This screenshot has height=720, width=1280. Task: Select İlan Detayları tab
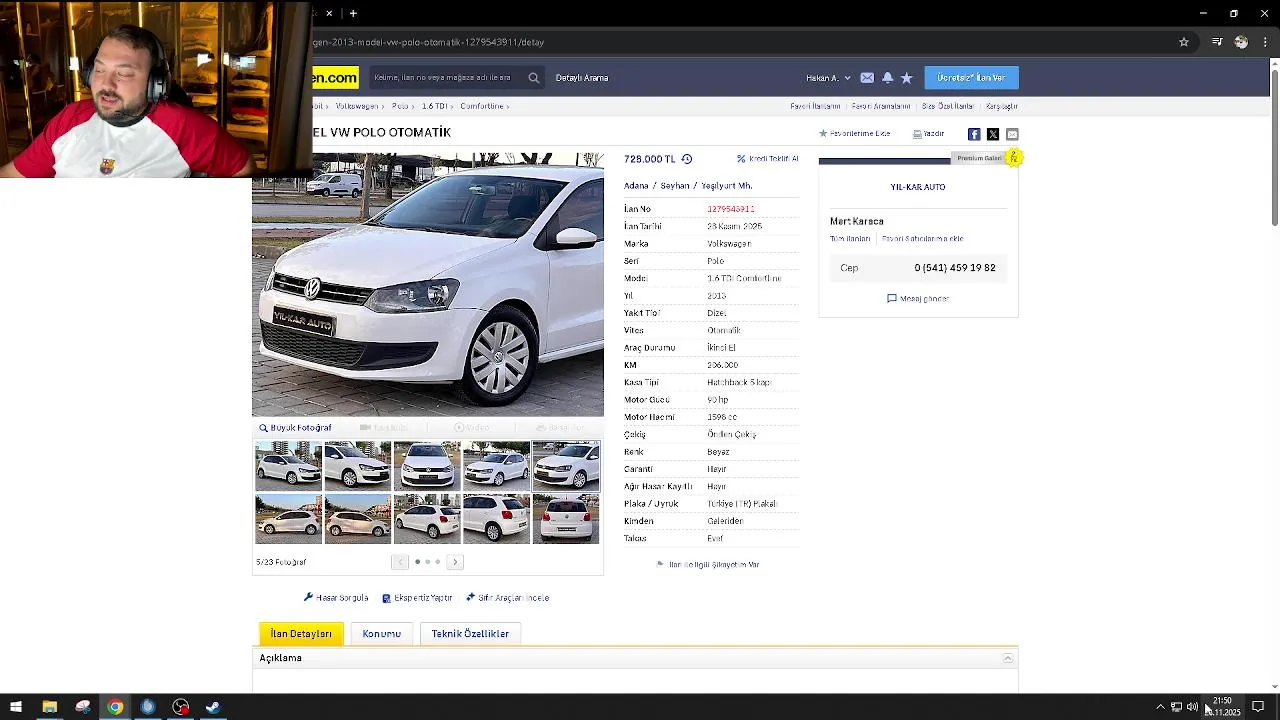[x=301, y=634]
